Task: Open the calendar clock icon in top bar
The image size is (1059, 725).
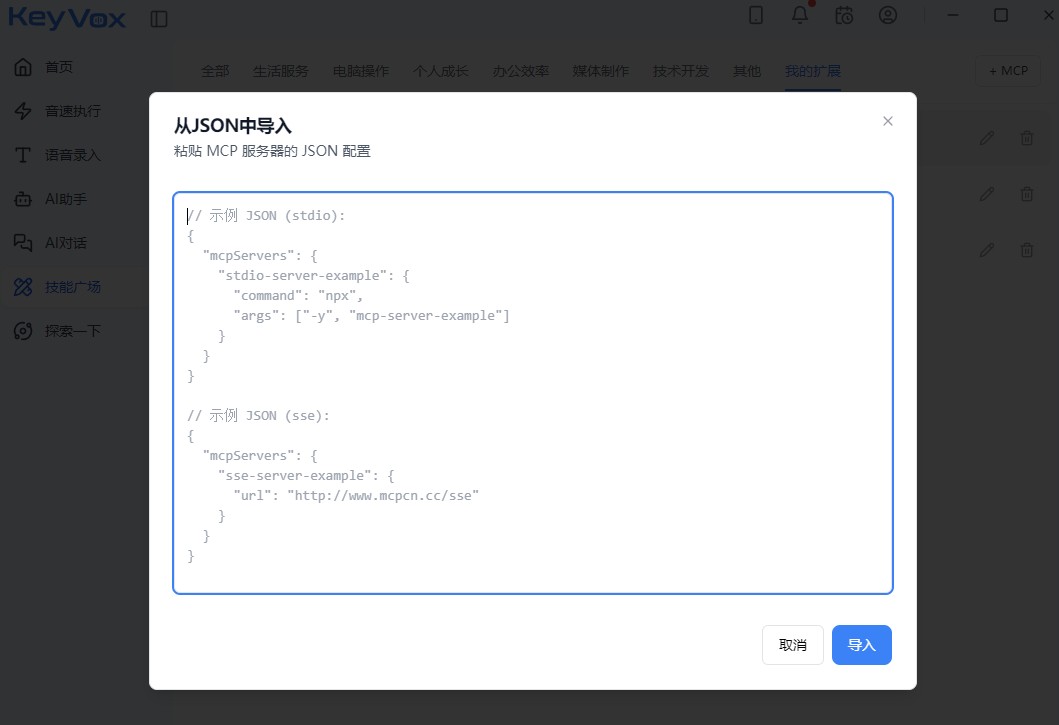Action: click(x=844, y=15)
